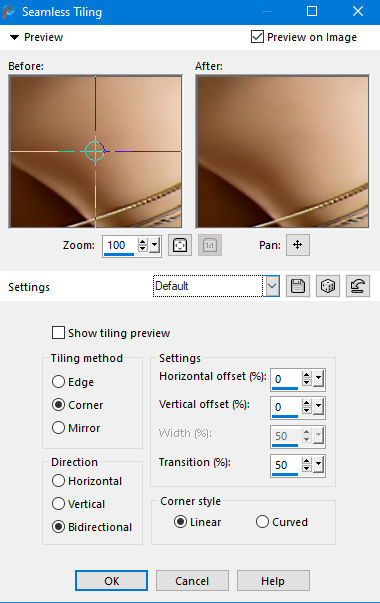Click the blue slider under Vertical offset

point(285,416)
